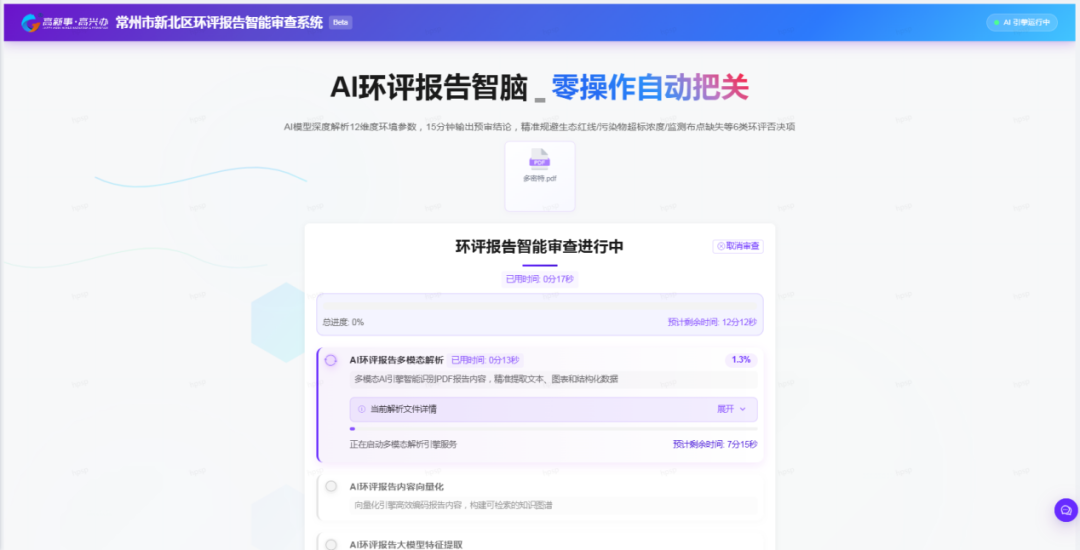Viewport: 1080px width, 550px height.
Task: Select the AI环评报告内容向量化 step circle
Action: 331,486
